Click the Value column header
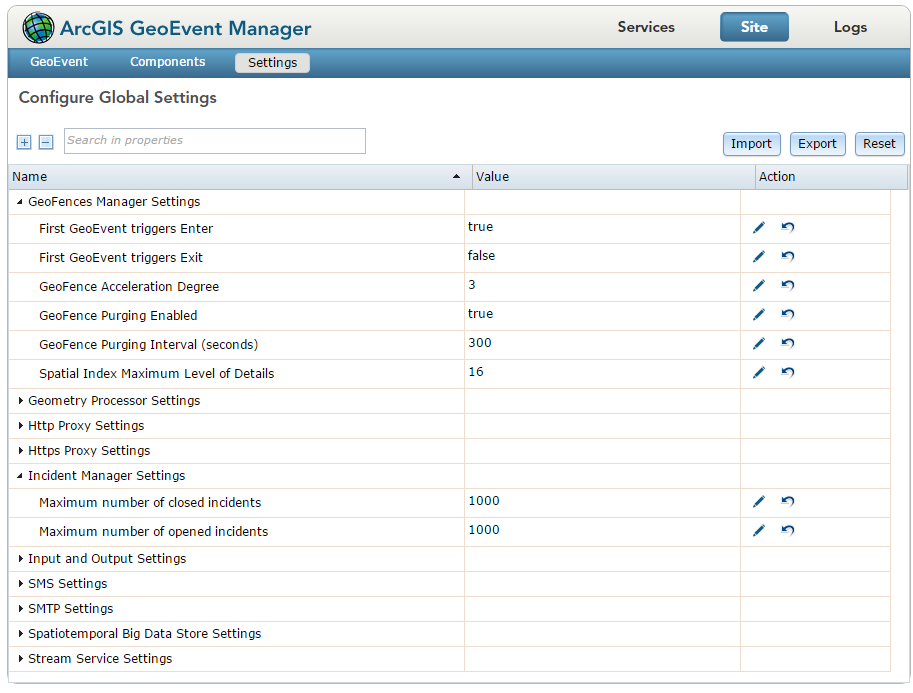Image resolution: width=913 pixels, height=693 pixels. 614,177
